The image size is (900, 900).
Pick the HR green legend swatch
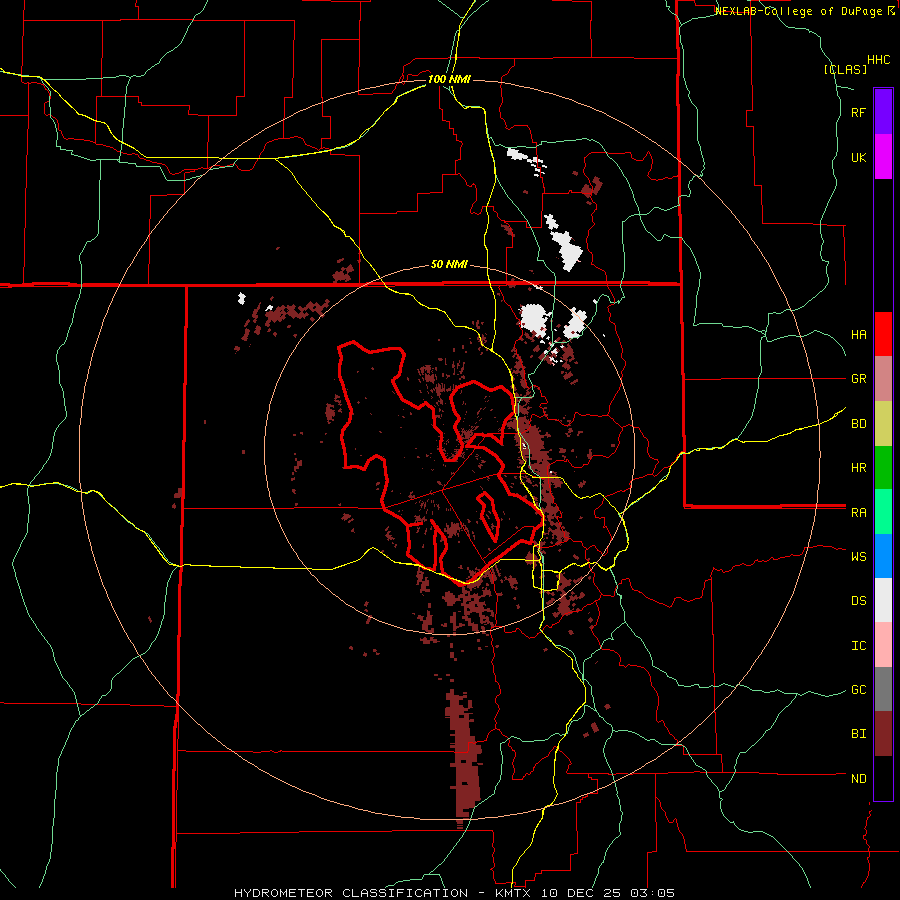[883, 468]
